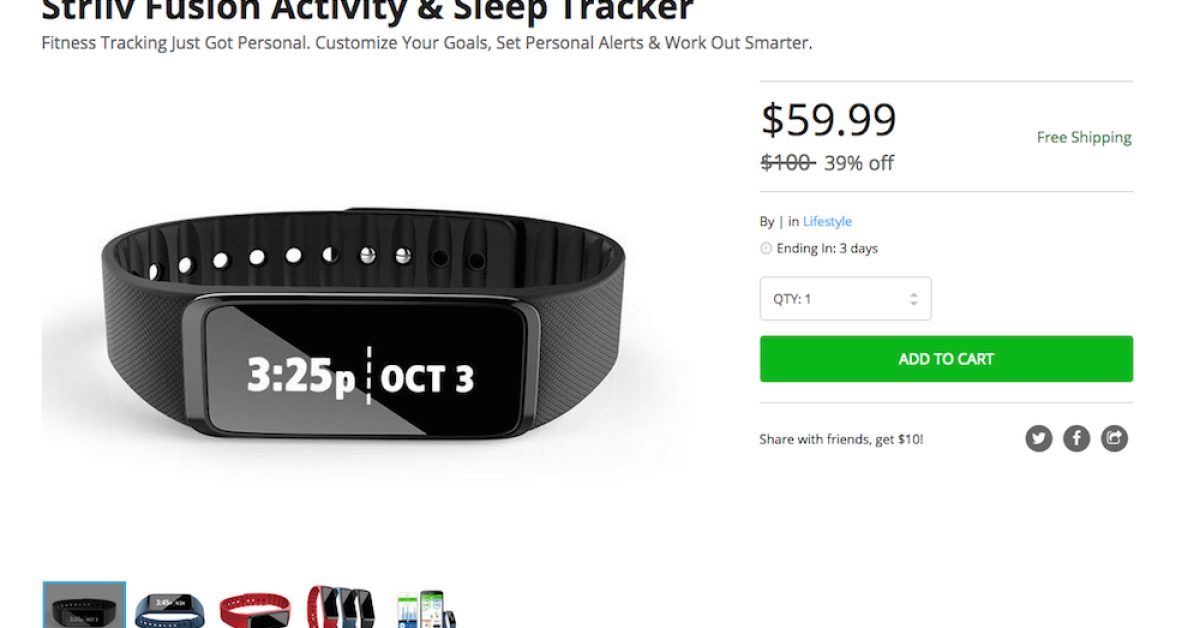Click the $59.99 sale price
The width and height of the screenshot is (1200, 628).
tap(829, 120)
